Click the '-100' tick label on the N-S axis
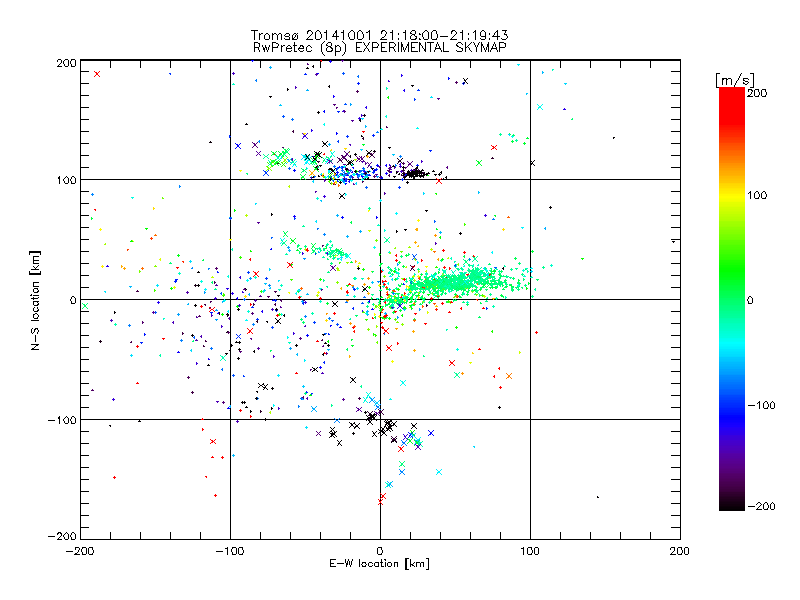 click(x=62, y=420)
